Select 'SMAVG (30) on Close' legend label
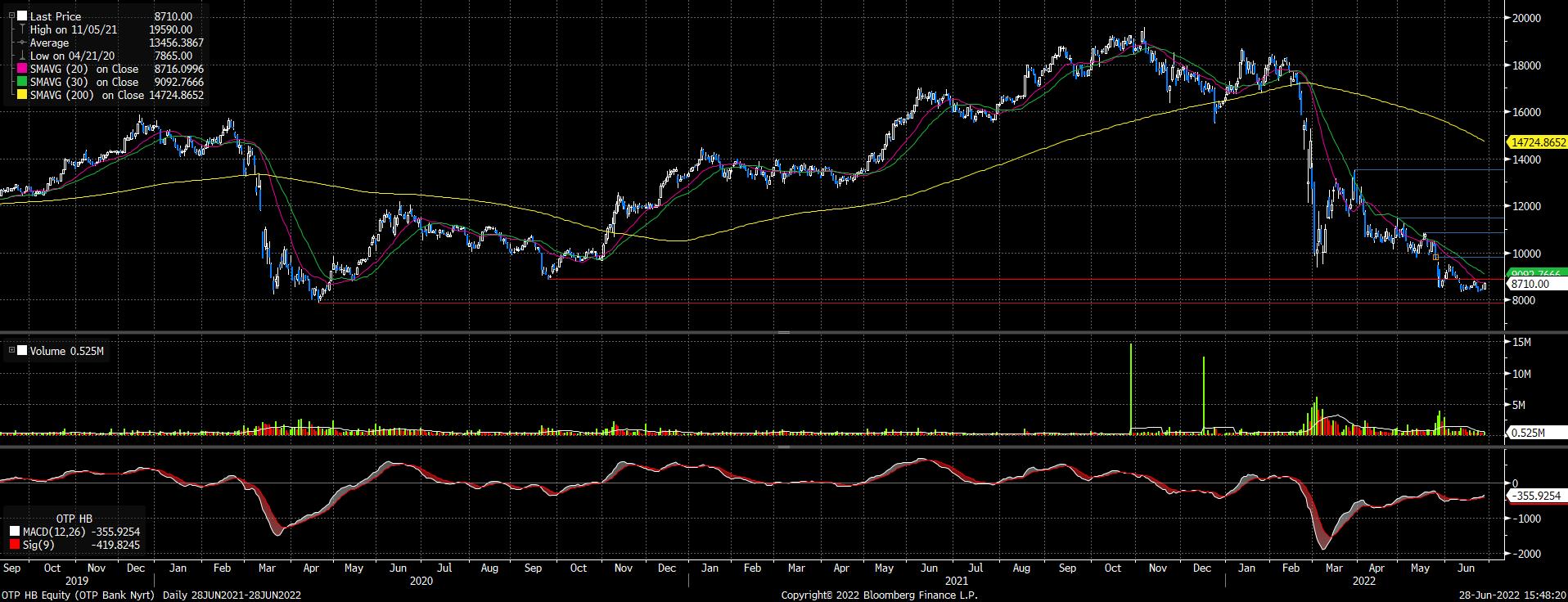This screenshot has height=602, width=1568. pyautogui.click(x=84, y=82)
